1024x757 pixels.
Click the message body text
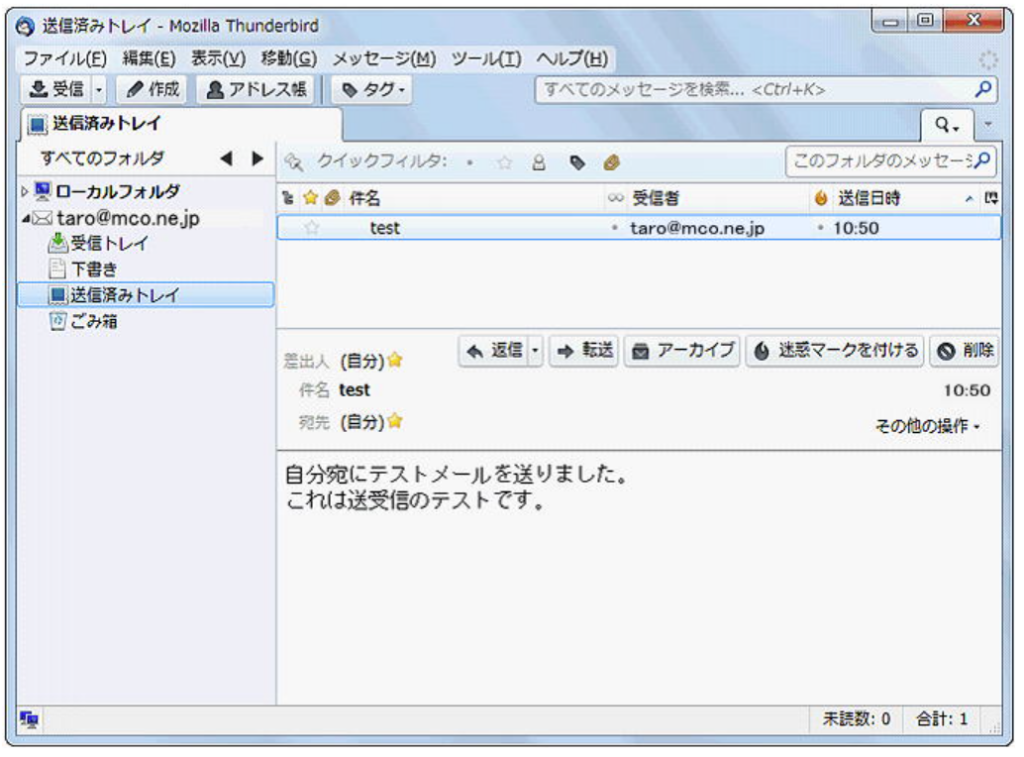click(x=457, y=487)
